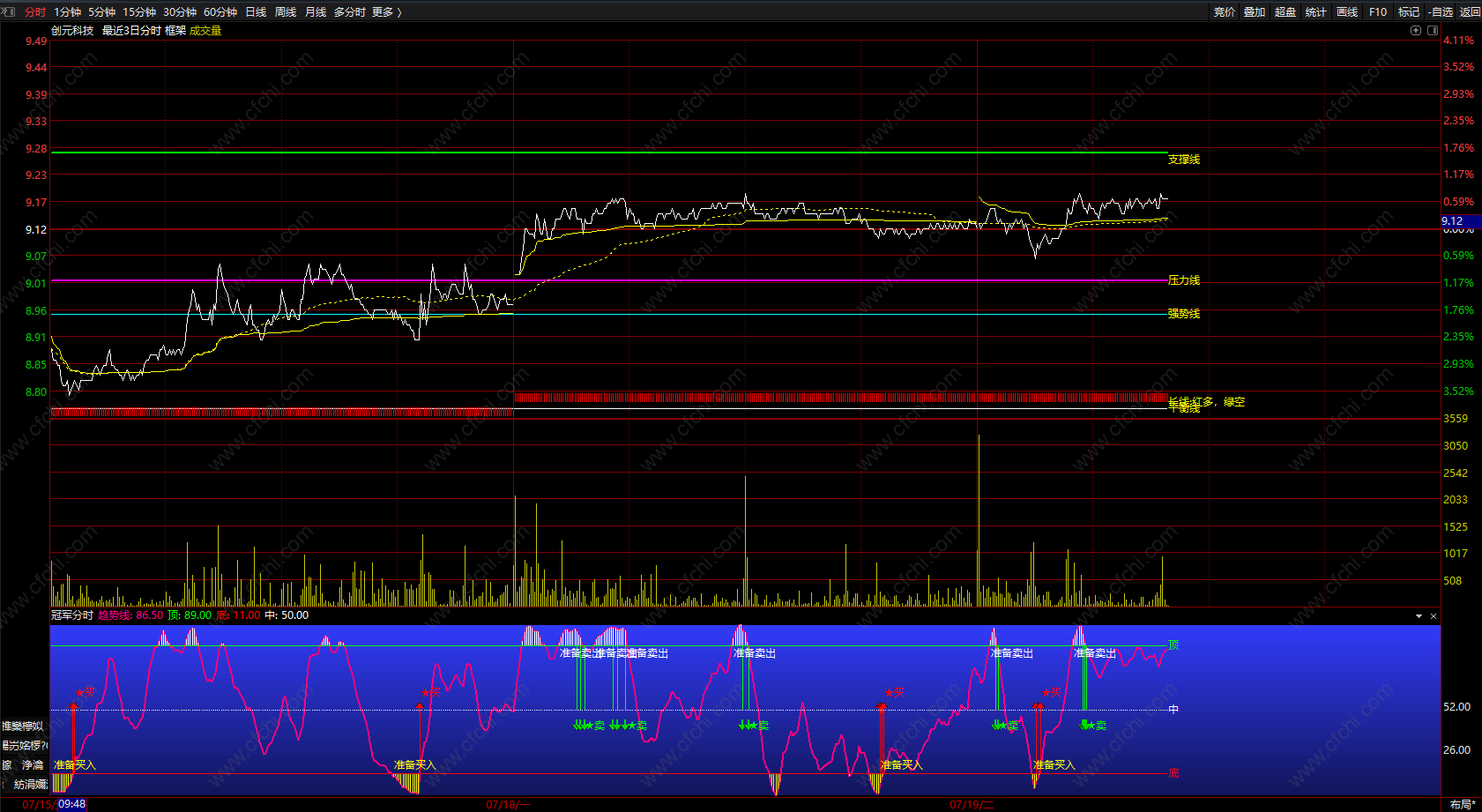Select the 15分钟 period tab
The height and width of the screenshot is (812, 1482).
pyautogui.click(x=139, y=12)
